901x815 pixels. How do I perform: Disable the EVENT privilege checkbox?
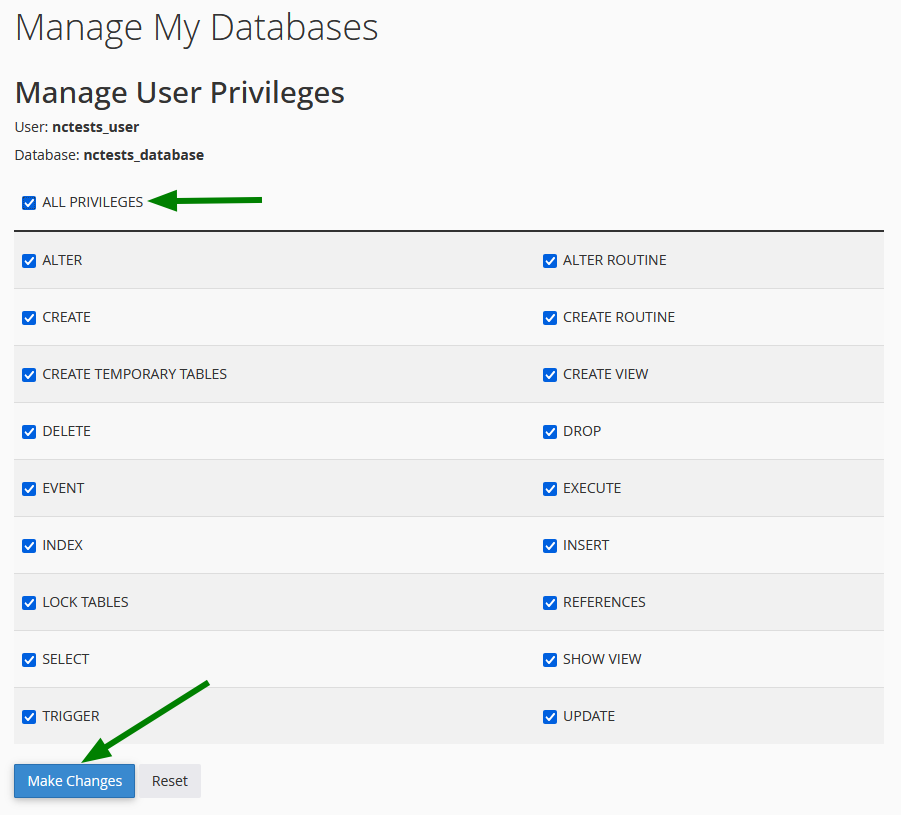29,488
